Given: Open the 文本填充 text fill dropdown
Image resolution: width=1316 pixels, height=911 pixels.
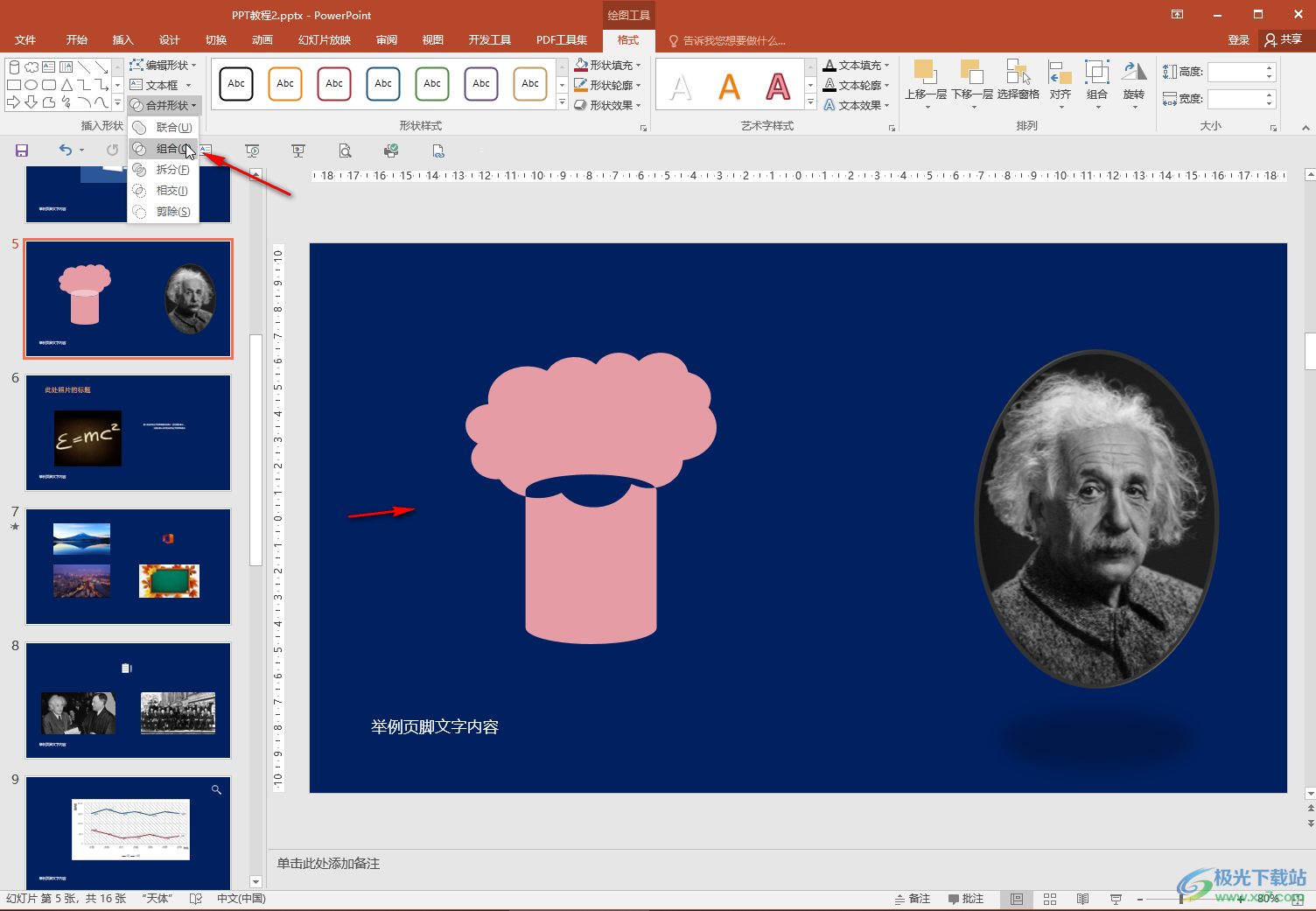Looking at the screenshot, I should pos(857,65).
